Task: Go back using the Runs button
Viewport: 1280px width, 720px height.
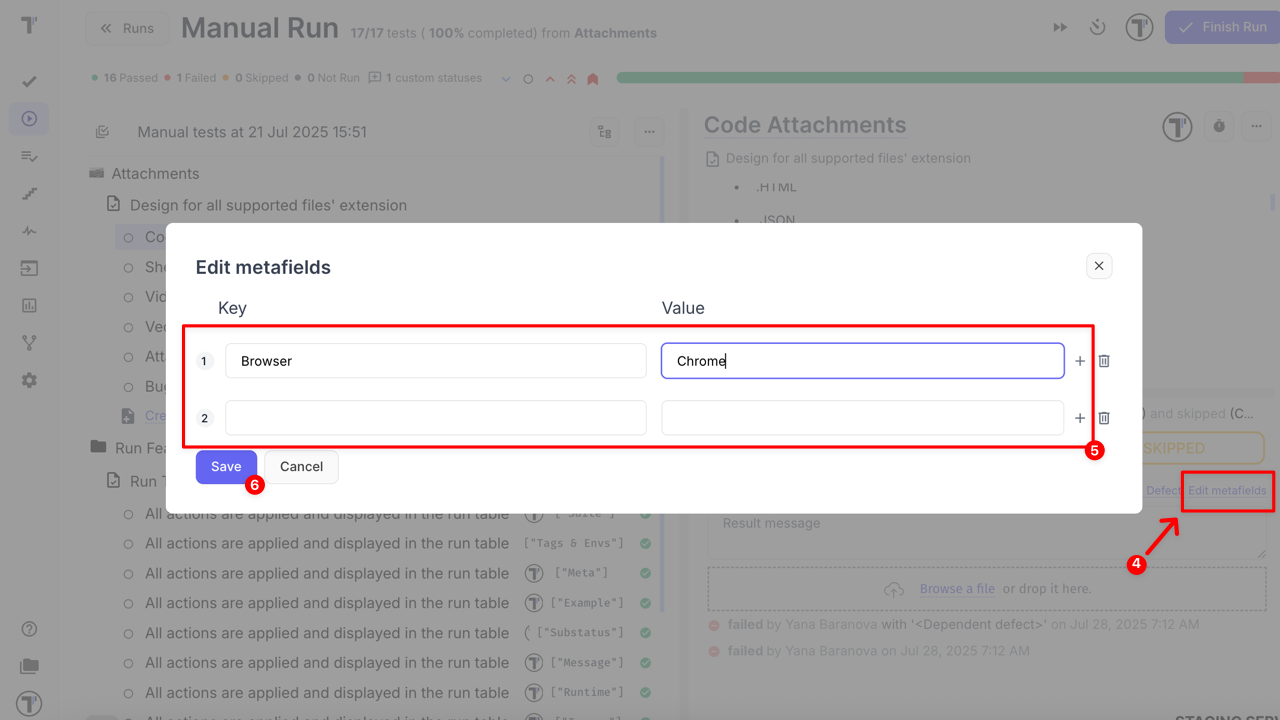Action: pyautogui.click(x=127, y=28)
